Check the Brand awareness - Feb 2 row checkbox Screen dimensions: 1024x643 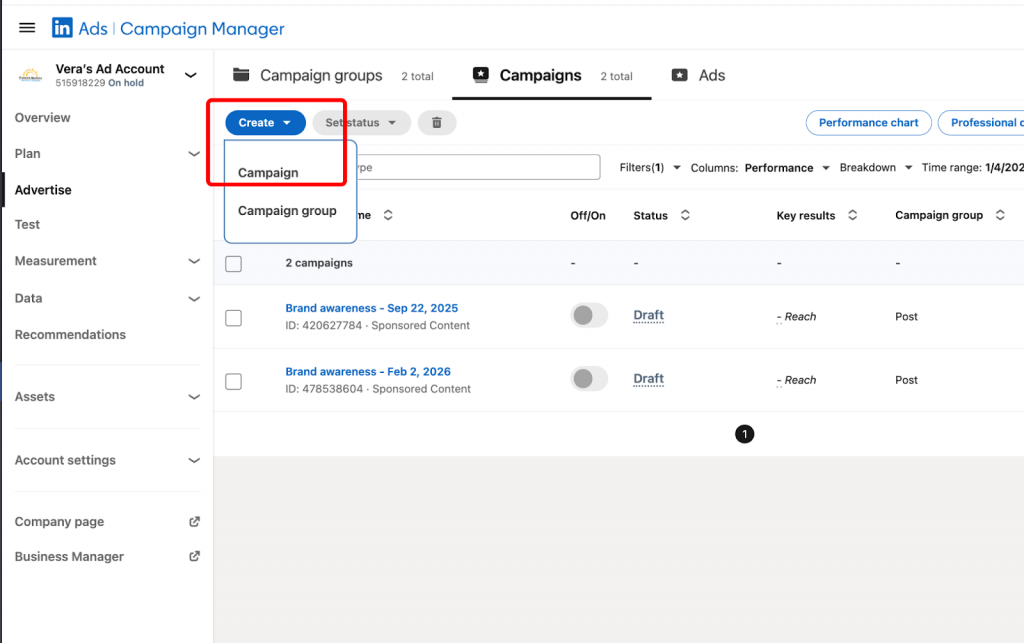233,381
